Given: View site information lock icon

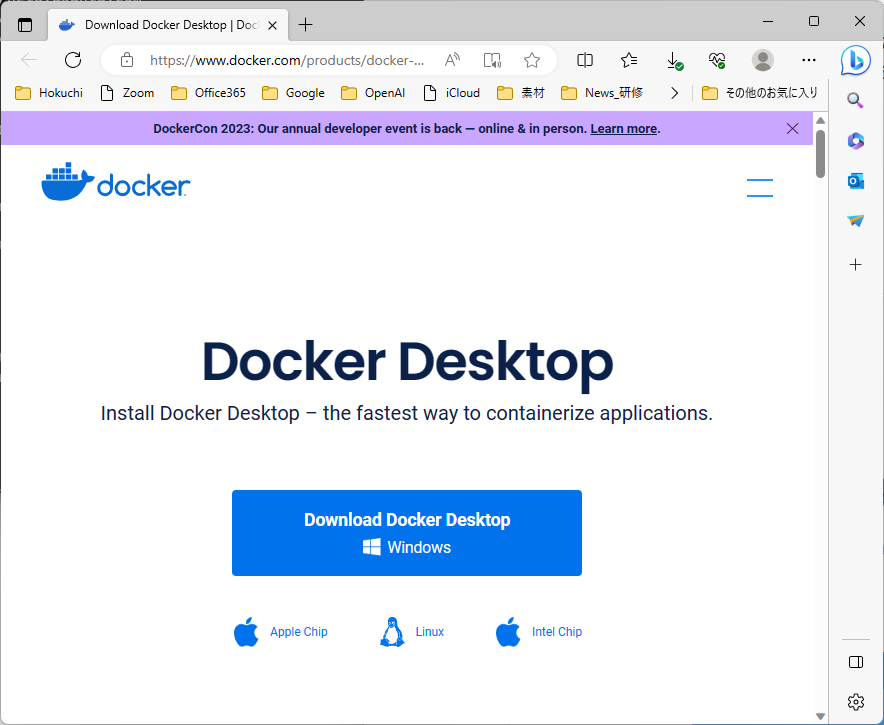Looking at the screenshot, I should pos(127,60).
